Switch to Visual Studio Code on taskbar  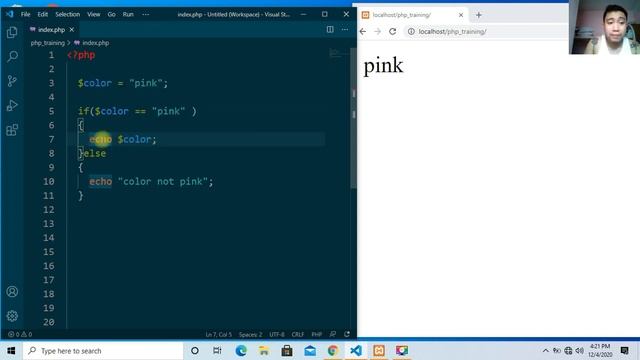coord(356,351)
